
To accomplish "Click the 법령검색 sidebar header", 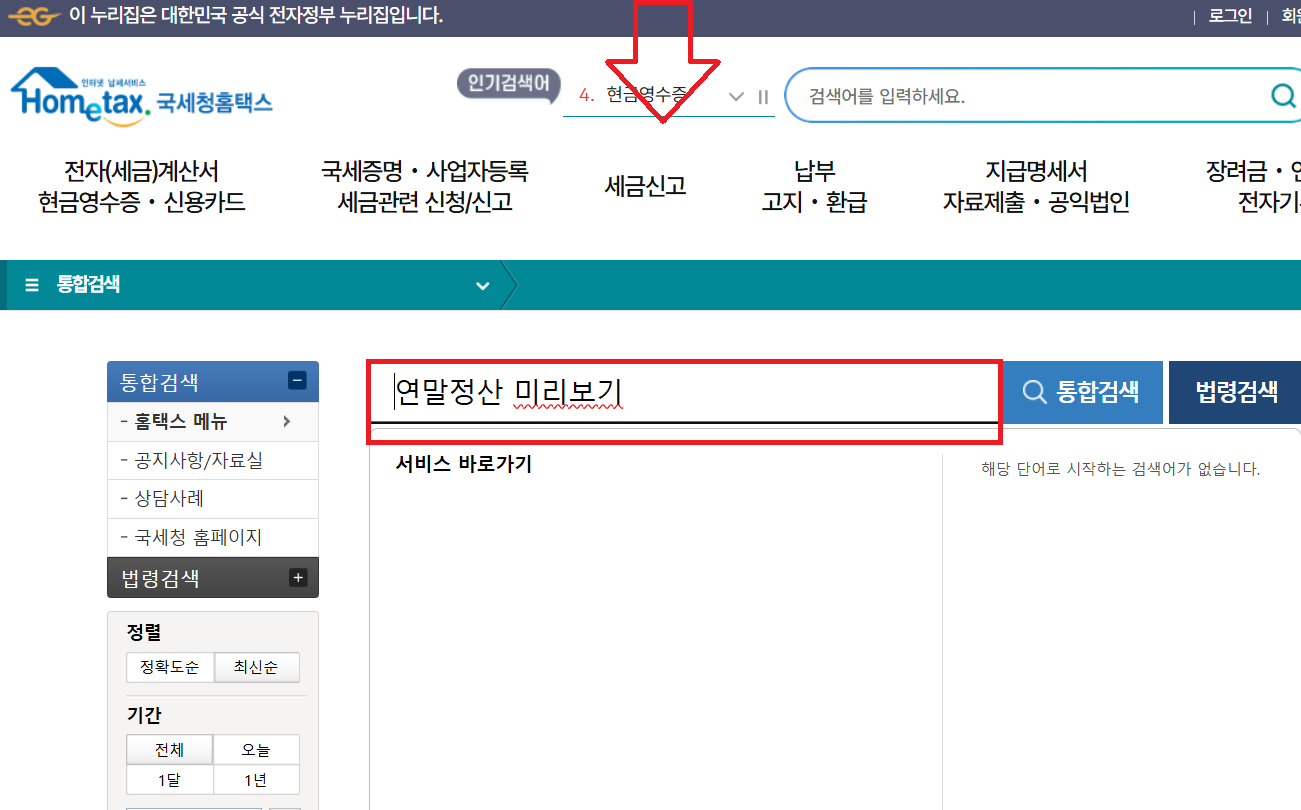I will click(213, 577).
